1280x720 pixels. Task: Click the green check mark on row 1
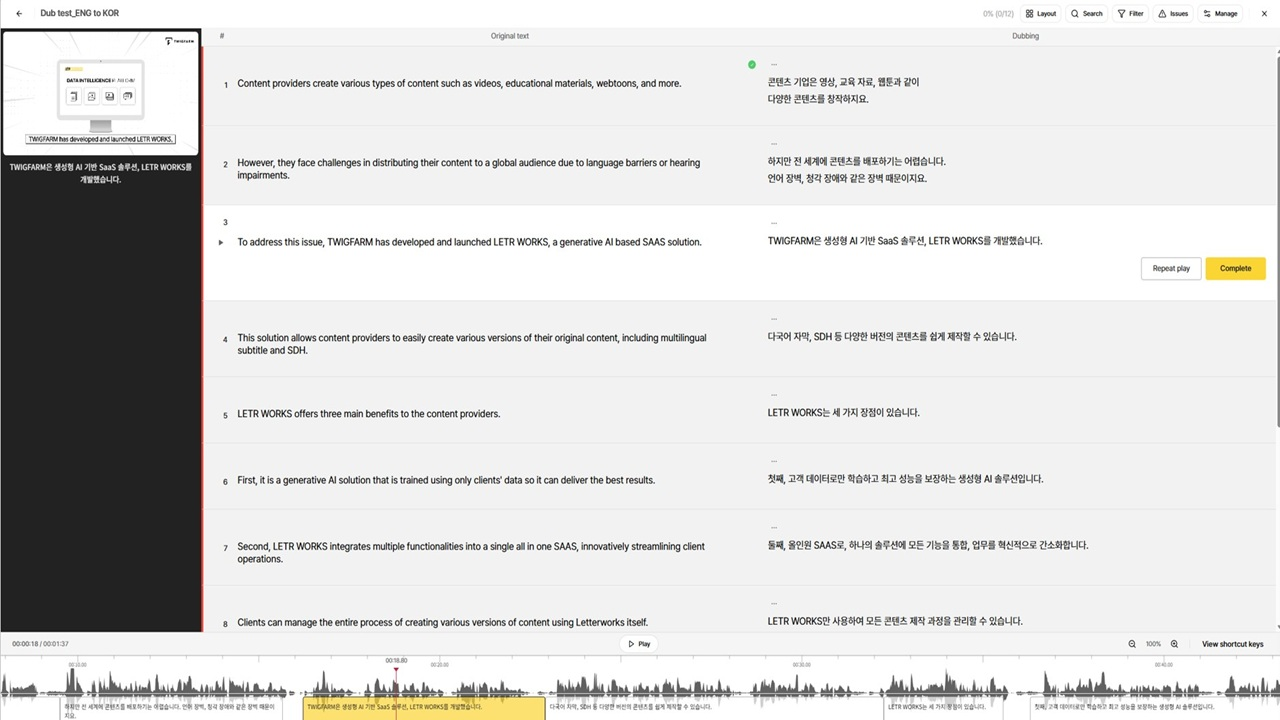[752, 65]
